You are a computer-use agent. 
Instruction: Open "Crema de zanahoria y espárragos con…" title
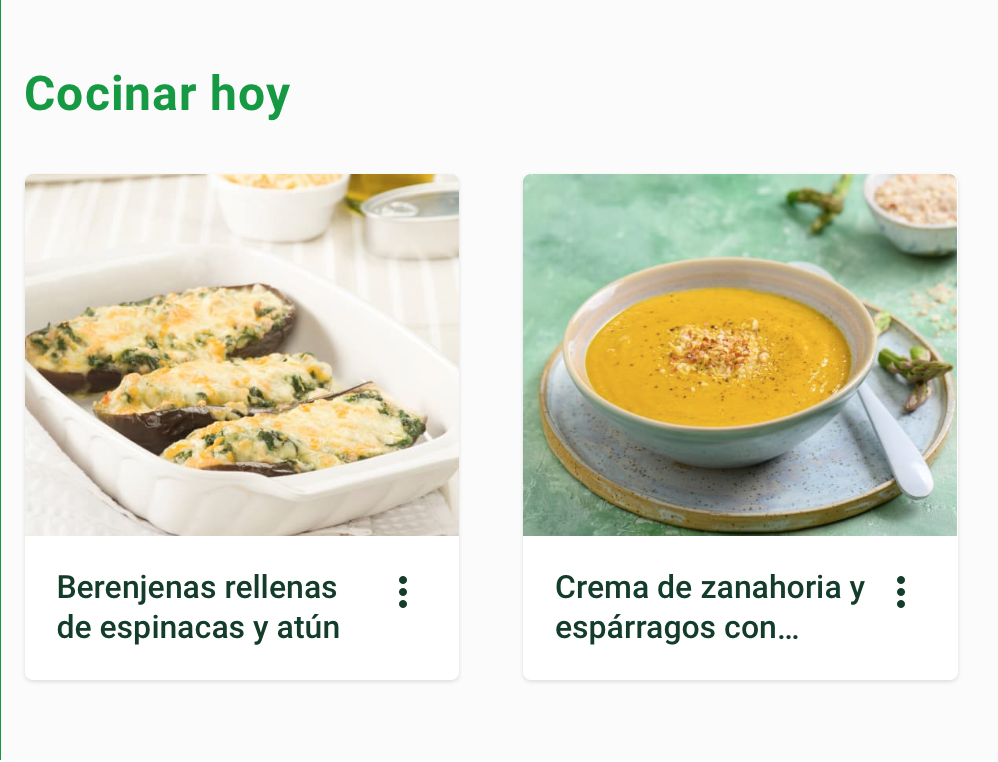pyautogui.click(x=710, y=607)
